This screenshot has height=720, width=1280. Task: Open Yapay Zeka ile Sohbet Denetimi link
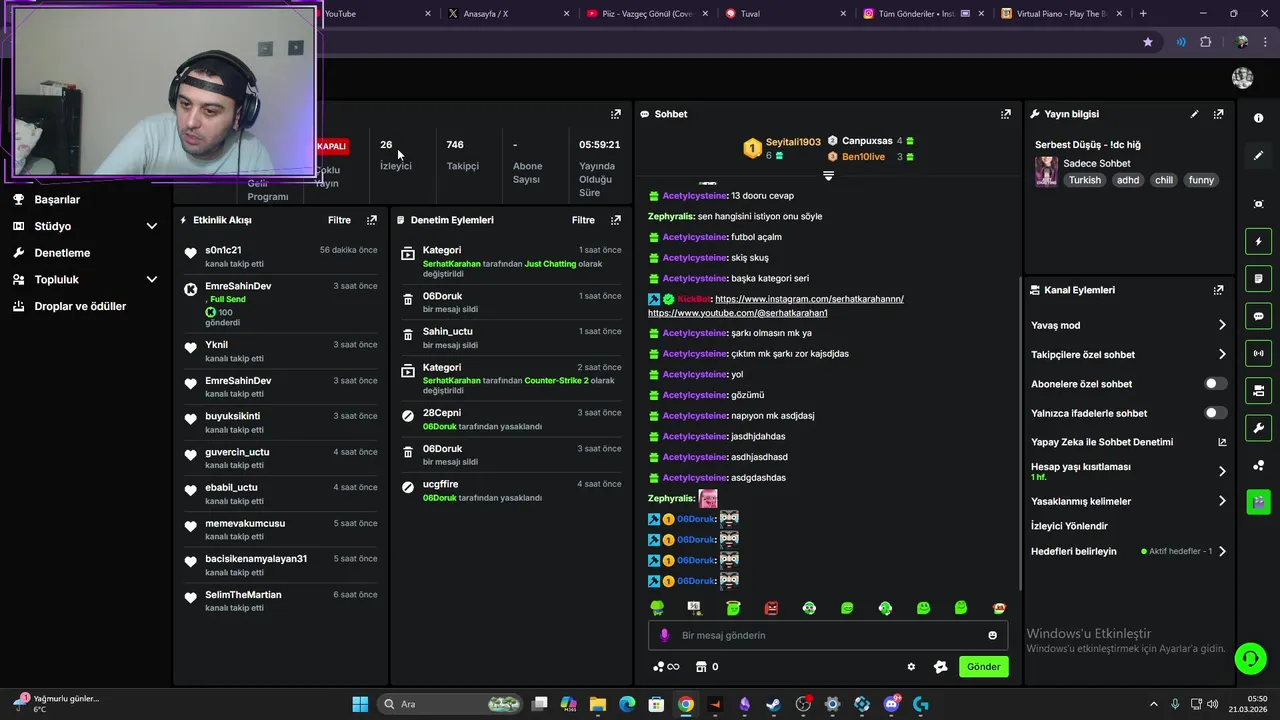1128,442
